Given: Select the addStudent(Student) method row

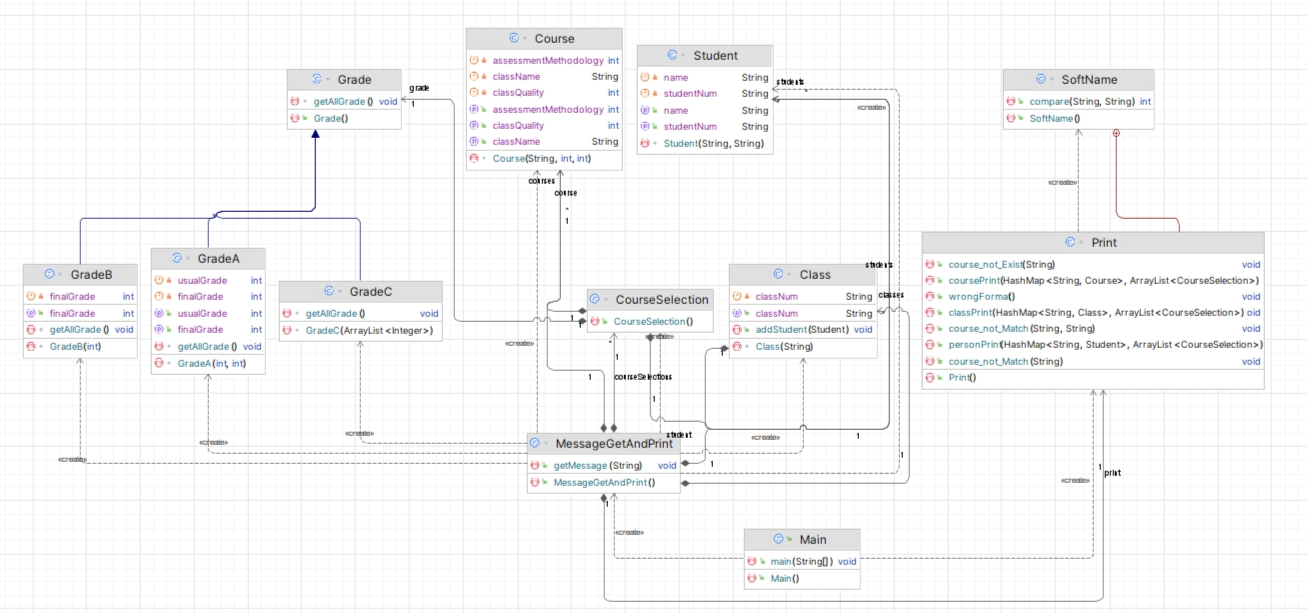Looking at the screenshot, I should pos(800,329).
